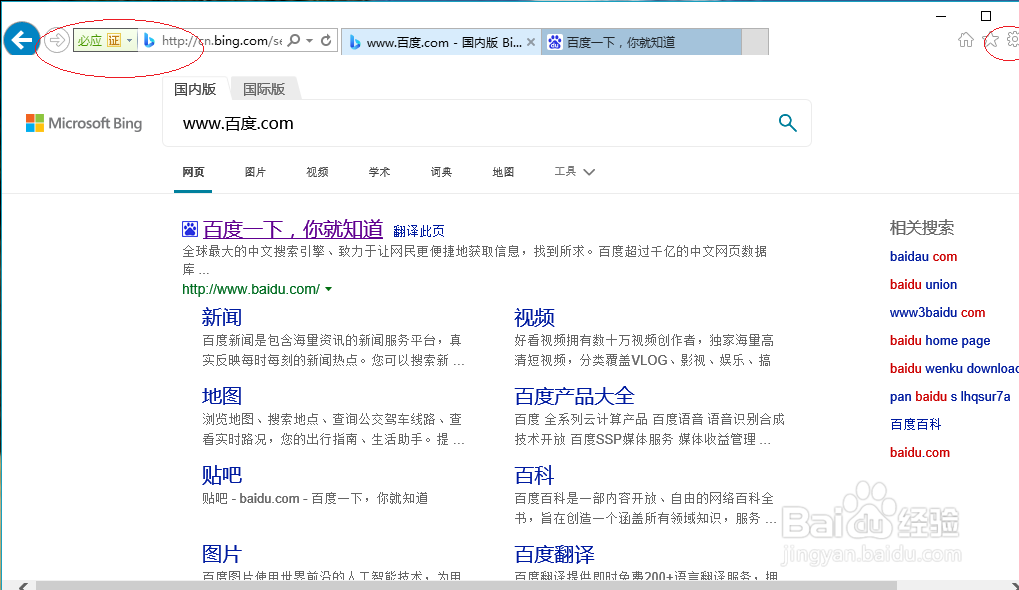
Task: Open the 新闻 sitelink
Action: pyautogui.click(x=222, y=317)
